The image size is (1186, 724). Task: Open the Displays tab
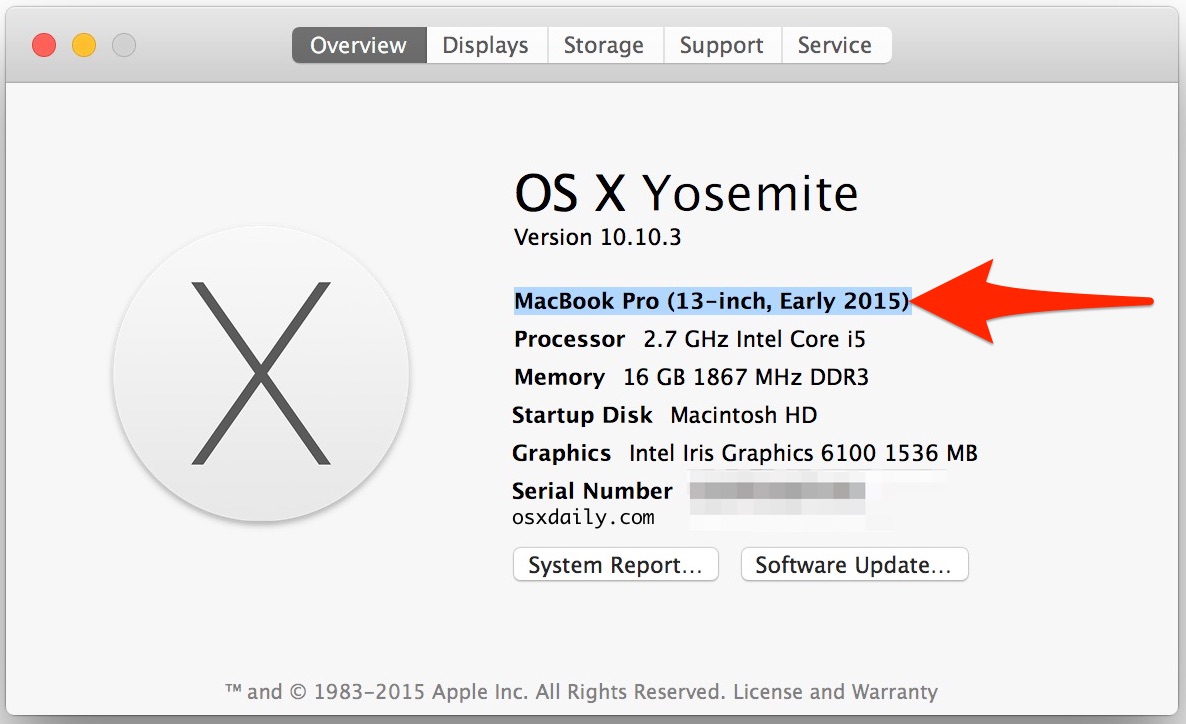pos(485,45)
